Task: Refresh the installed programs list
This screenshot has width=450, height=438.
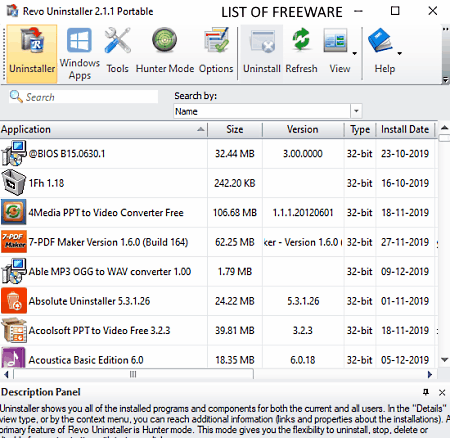Action: (301, 53)
